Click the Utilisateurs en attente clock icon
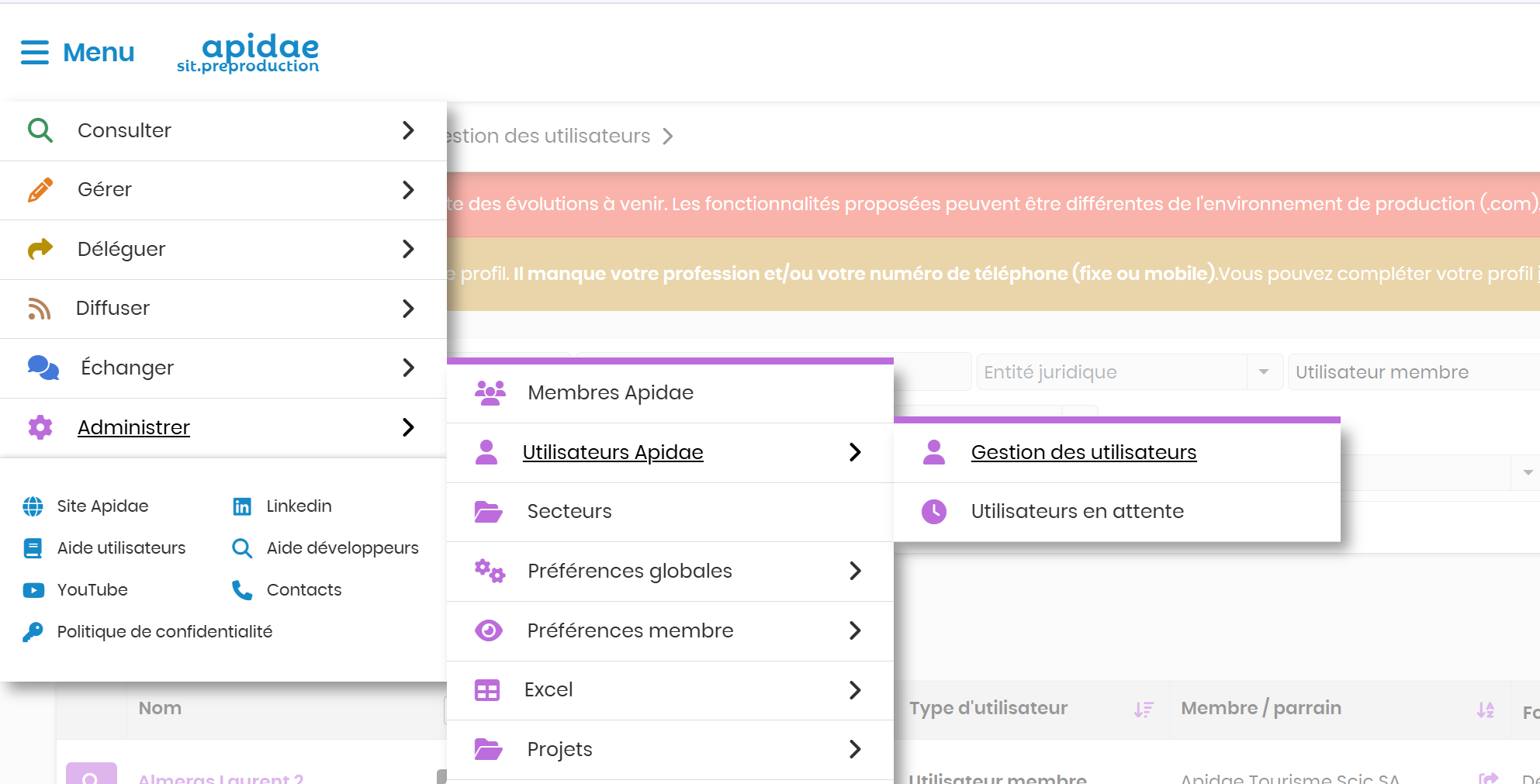Screen dimensions: 1540x784 (x=934, y=512)
